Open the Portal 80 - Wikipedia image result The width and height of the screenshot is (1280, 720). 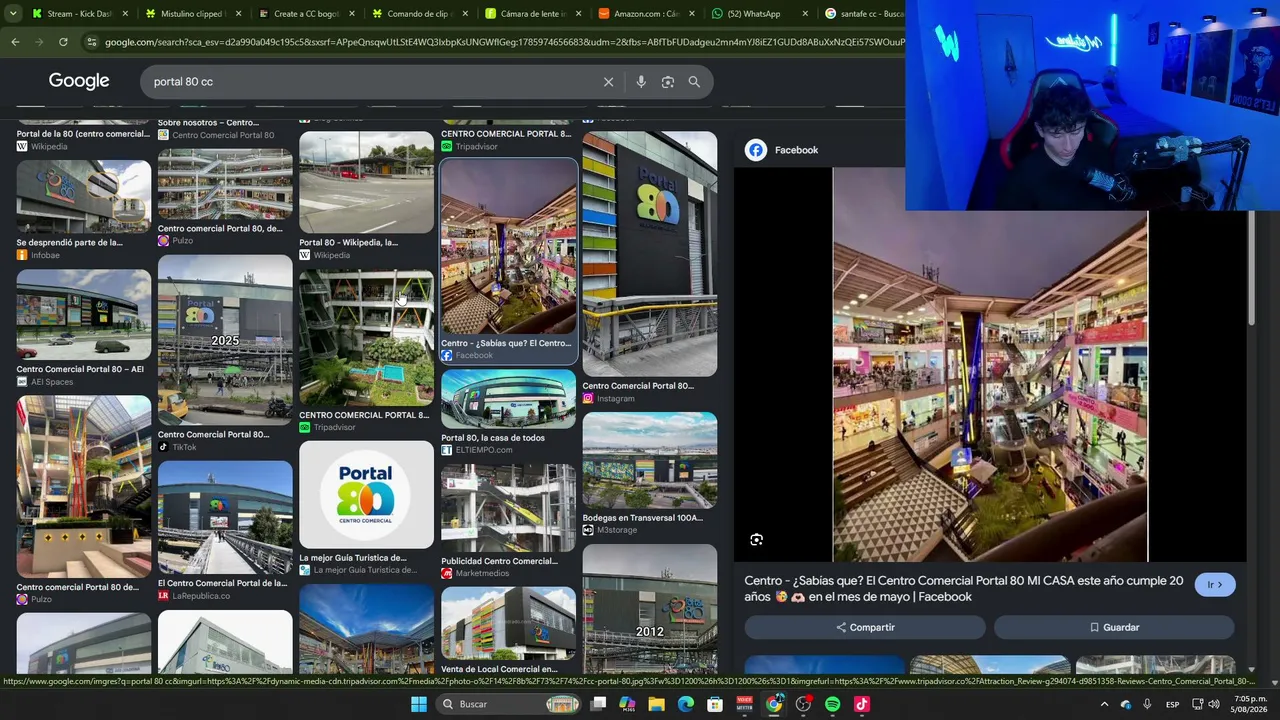click(366, 196)
